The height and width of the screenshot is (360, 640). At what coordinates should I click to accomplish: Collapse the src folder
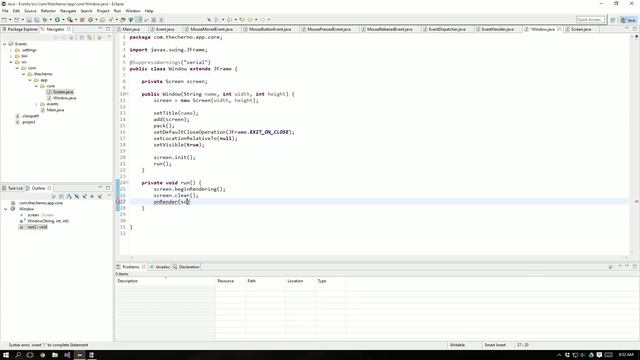(11, 62)
